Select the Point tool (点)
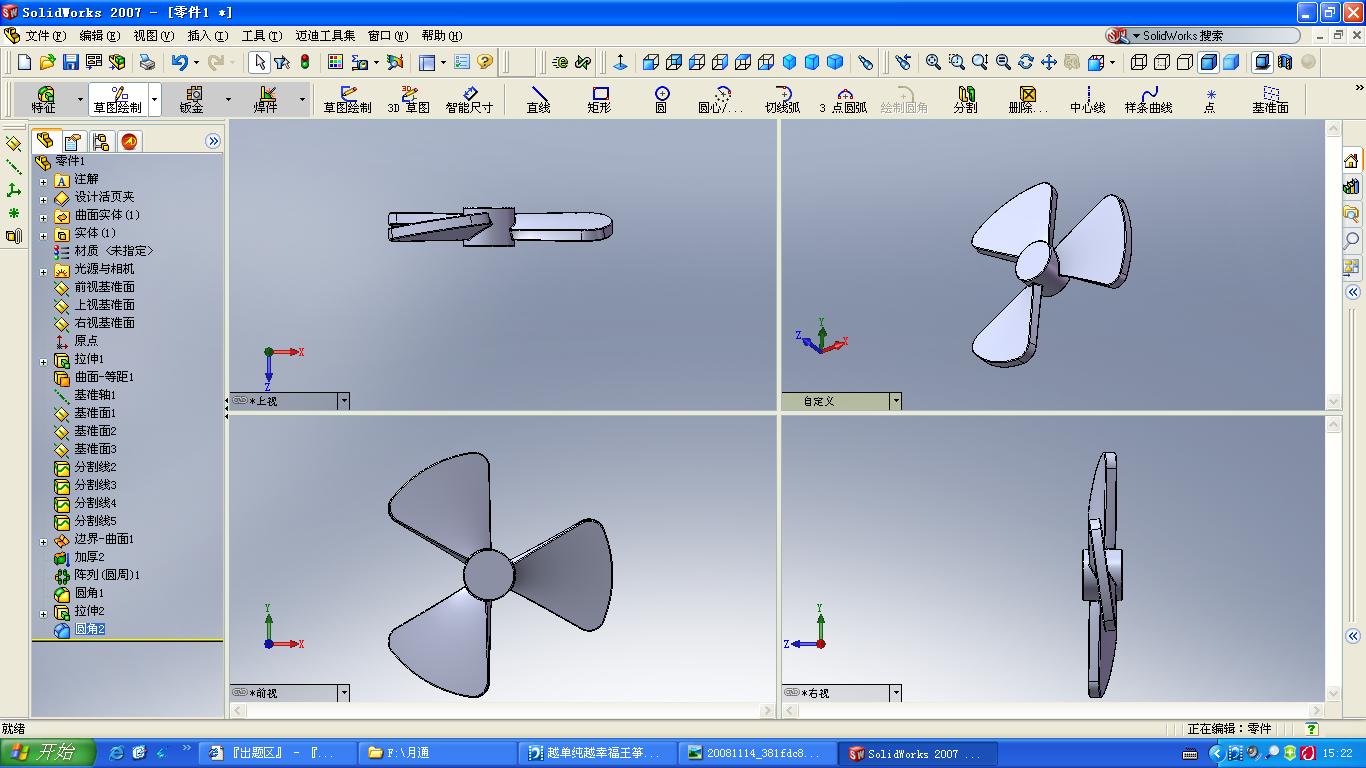 [x=1210, y=100]
